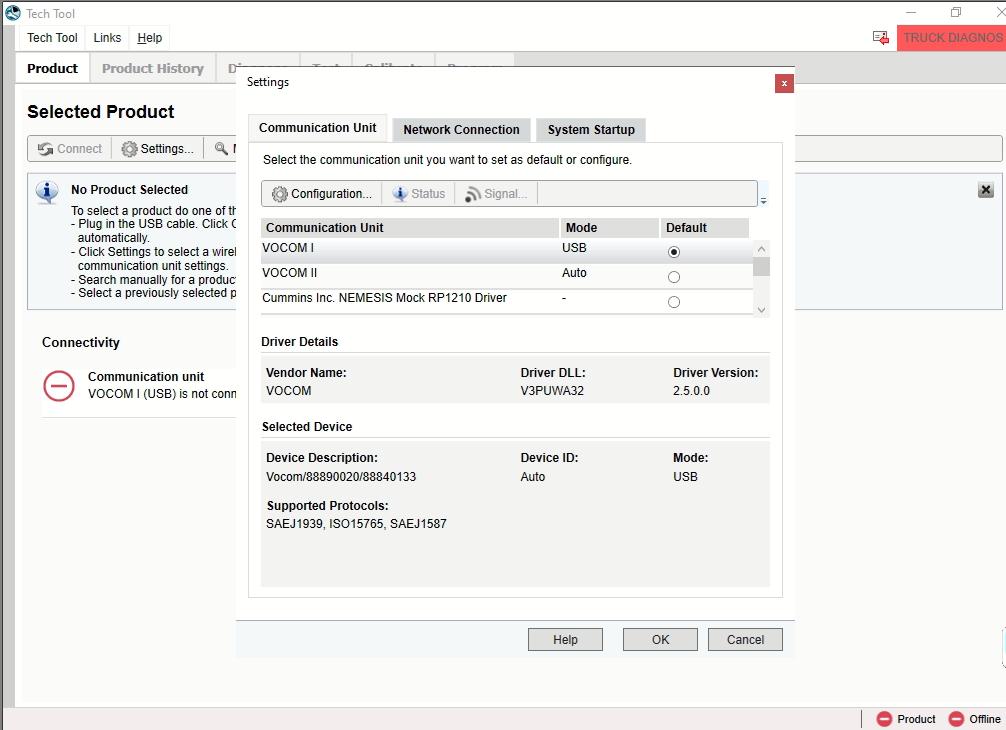
Task: Click the Signal... toolbar button
Action: point(496,194)
